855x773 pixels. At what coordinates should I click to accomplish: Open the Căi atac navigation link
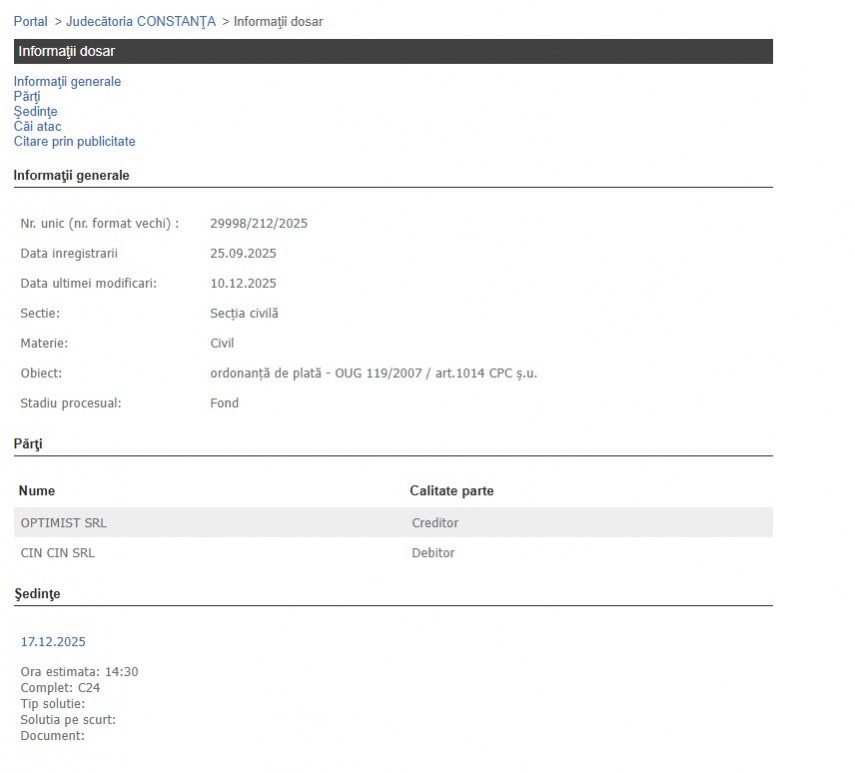(x=37, y=127)
